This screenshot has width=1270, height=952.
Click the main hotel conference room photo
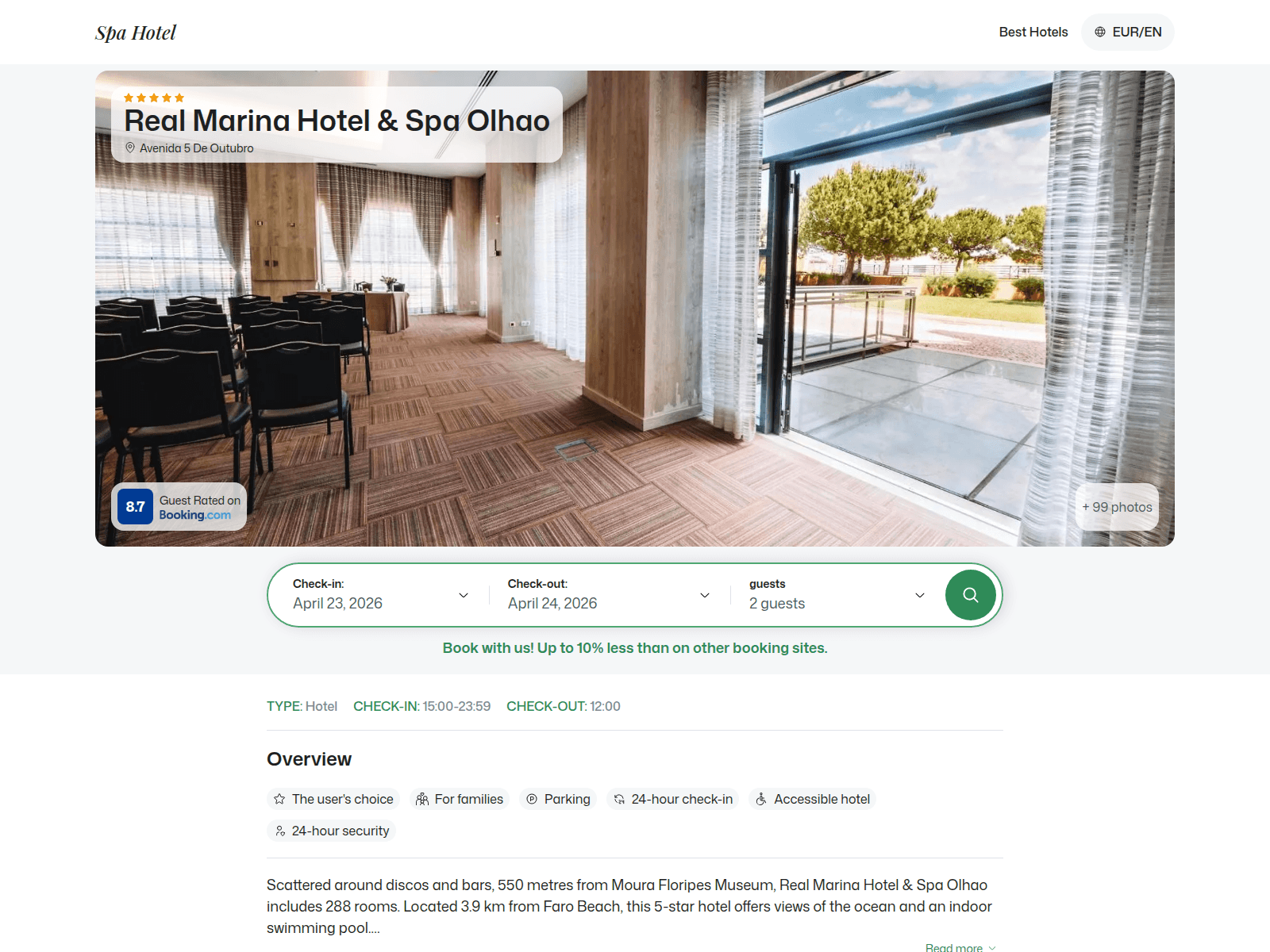tap(635, 333)
